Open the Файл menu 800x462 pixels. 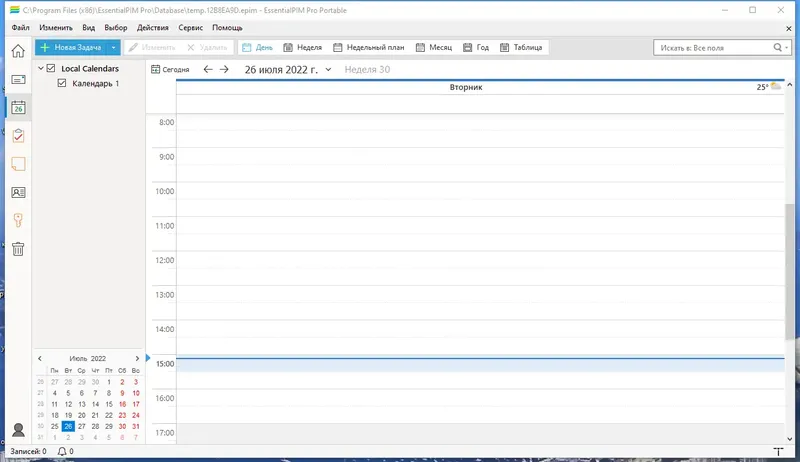coord(20,28)
